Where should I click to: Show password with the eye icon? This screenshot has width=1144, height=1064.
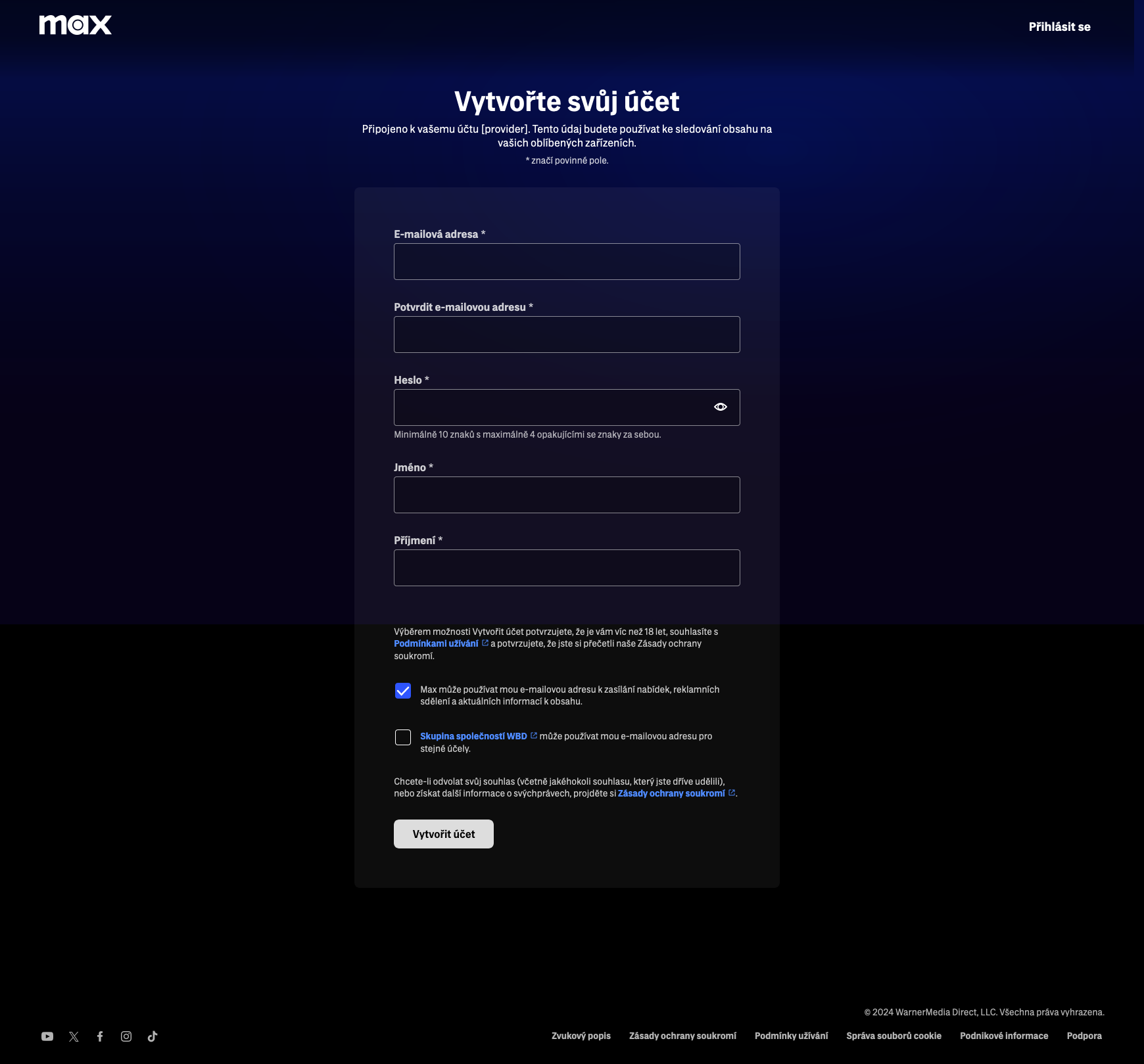720,407
